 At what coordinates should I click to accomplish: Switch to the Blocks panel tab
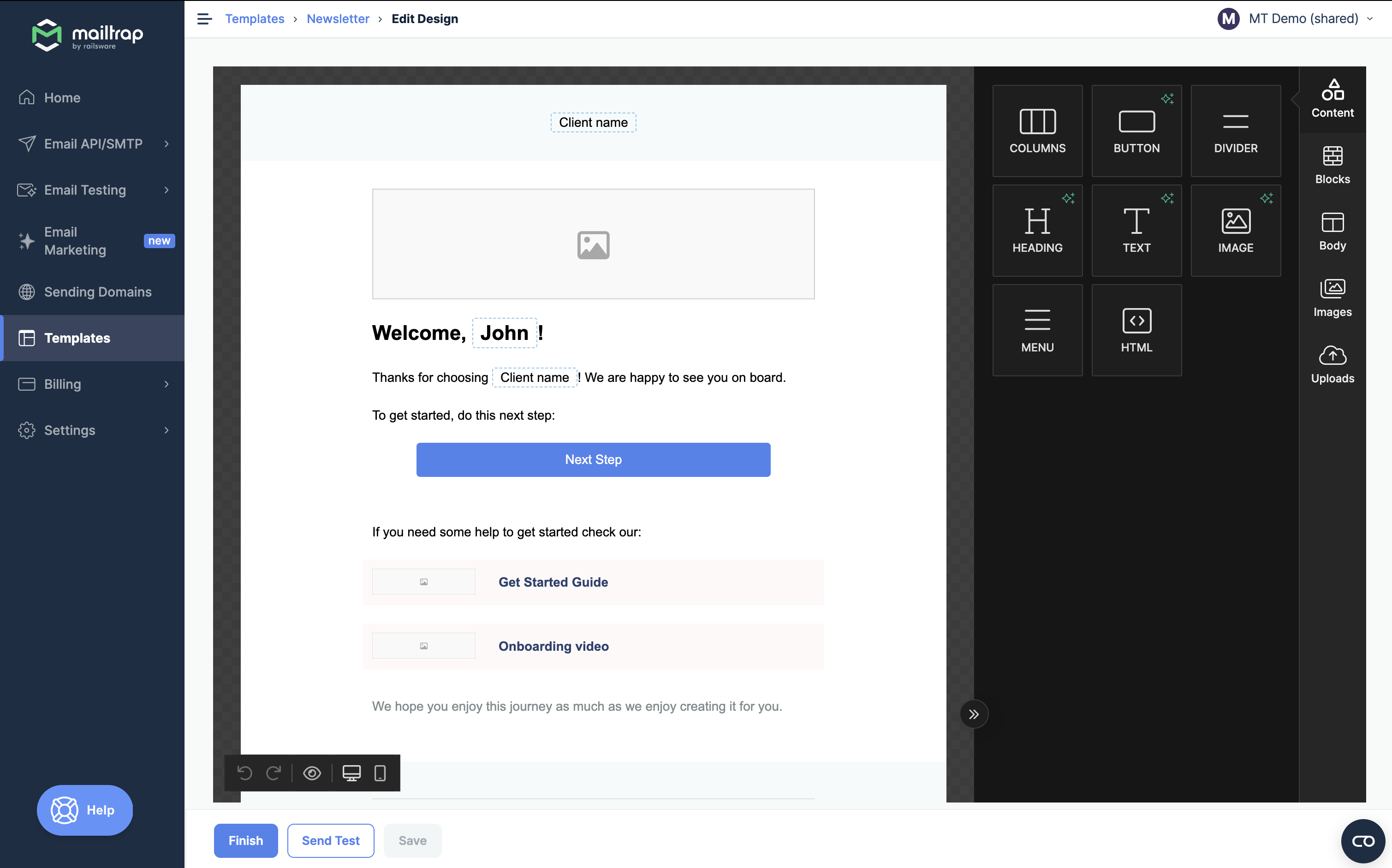1332,163
